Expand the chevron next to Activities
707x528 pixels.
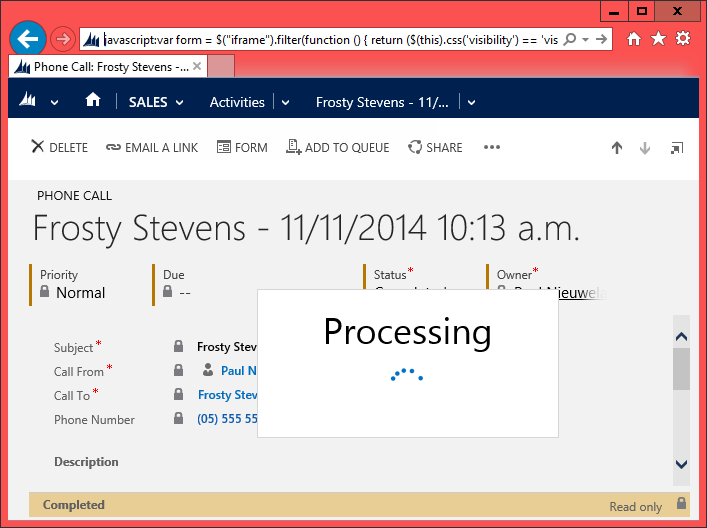[285, 102]
